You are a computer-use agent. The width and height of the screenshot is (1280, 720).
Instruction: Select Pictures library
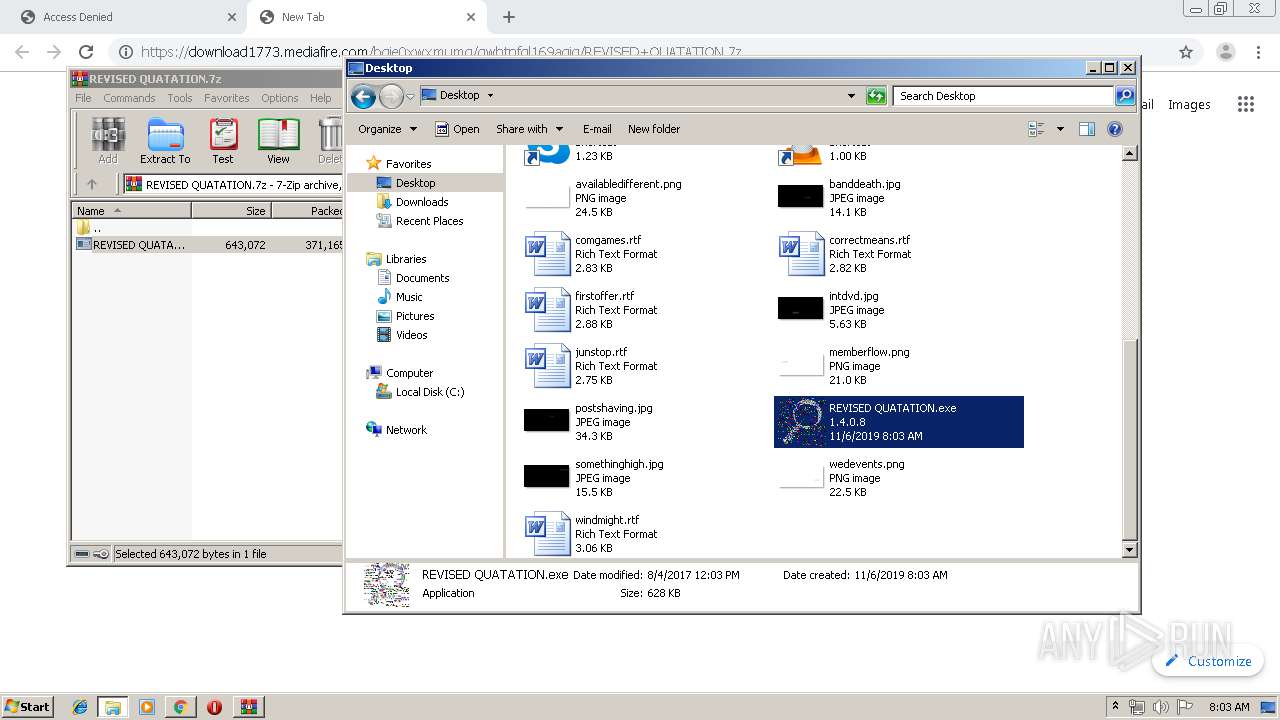[x=414, y=316]
